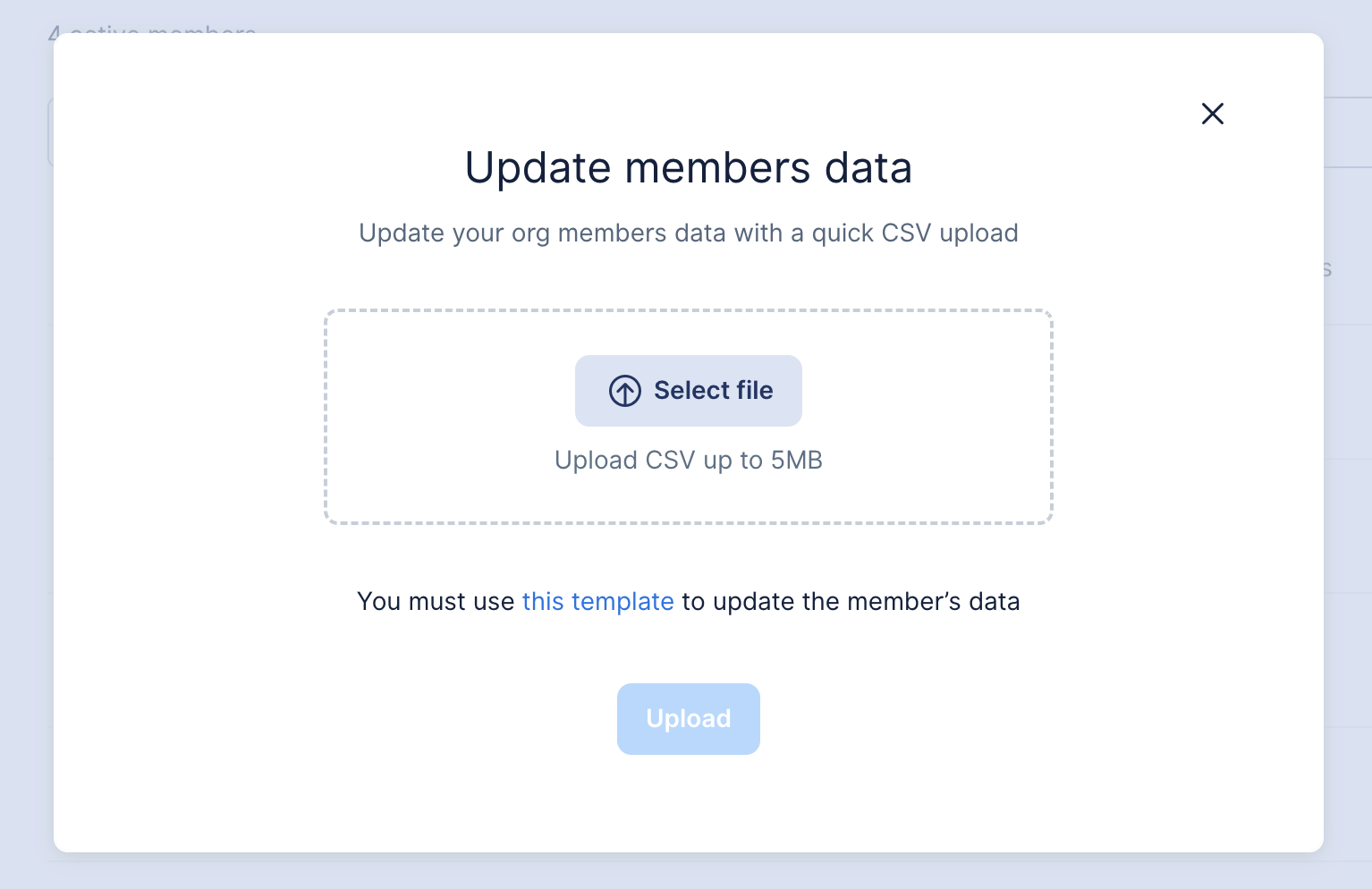Click the light blue Upload button

688,719
